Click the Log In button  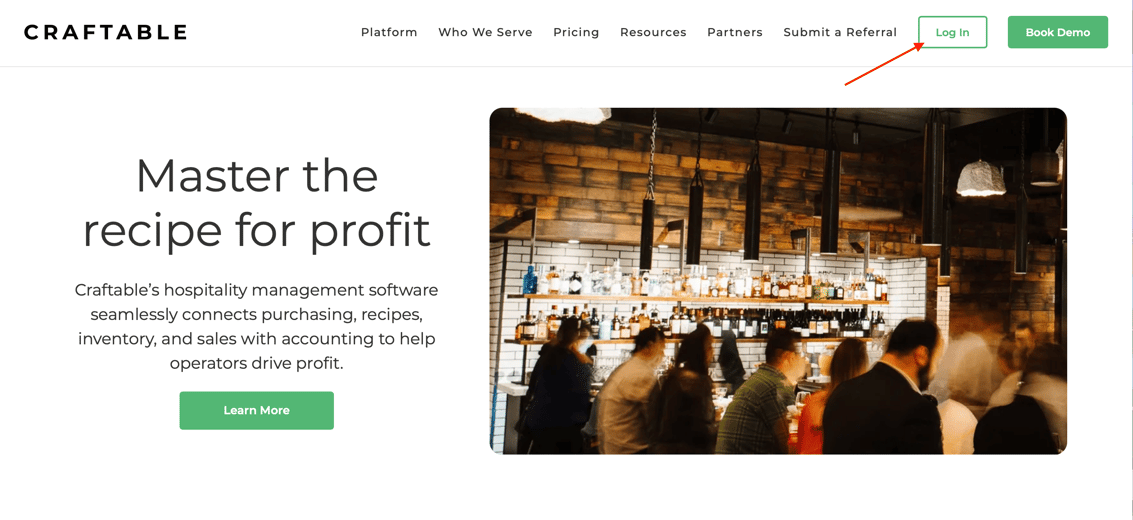pos(952,32)
